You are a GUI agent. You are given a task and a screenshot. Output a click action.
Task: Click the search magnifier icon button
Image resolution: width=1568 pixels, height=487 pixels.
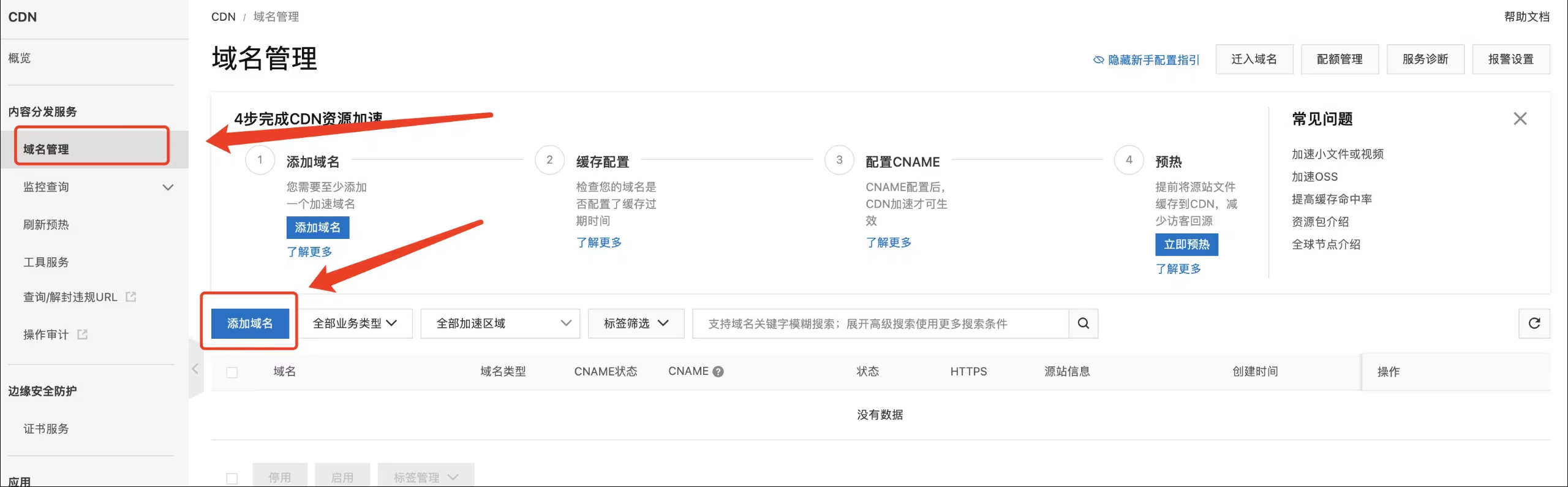(x=1083, y=323)
